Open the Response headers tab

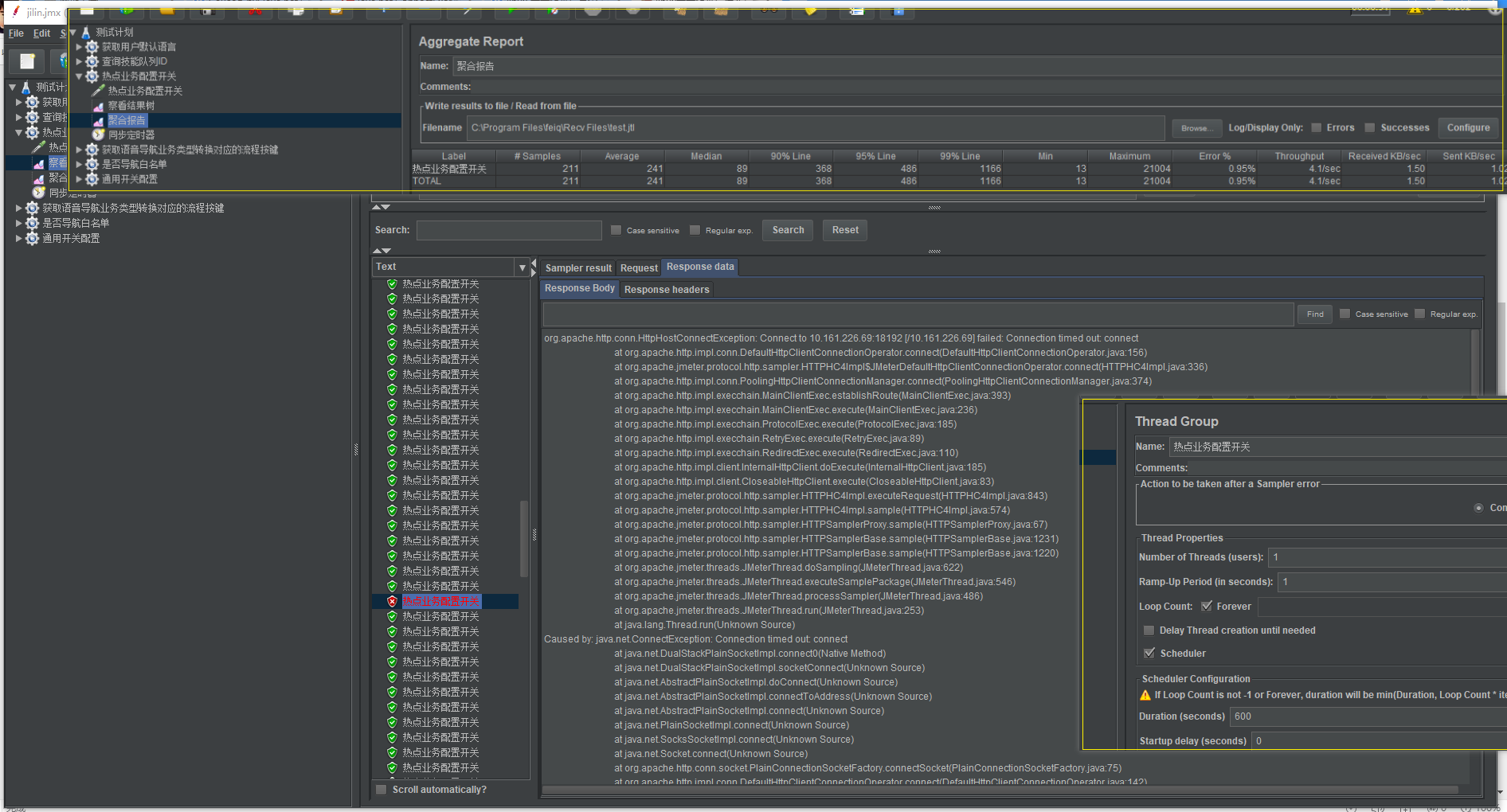pyautogui.click(x=667, y=290)
